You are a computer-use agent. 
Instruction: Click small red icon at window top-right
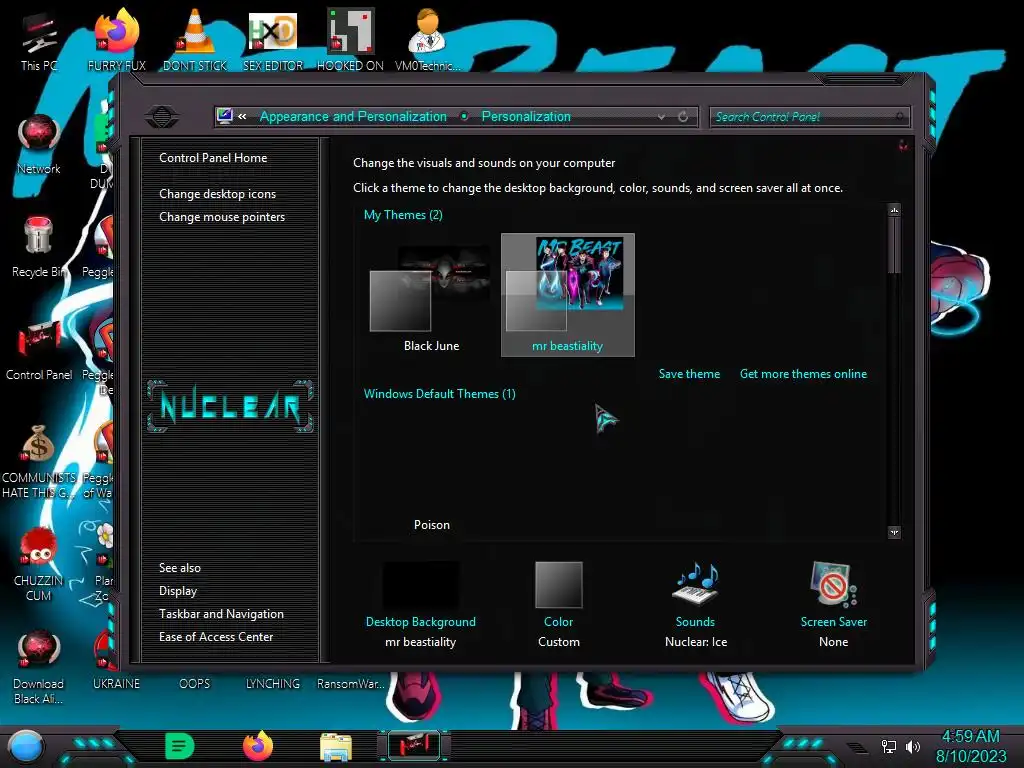coord(903,145)
